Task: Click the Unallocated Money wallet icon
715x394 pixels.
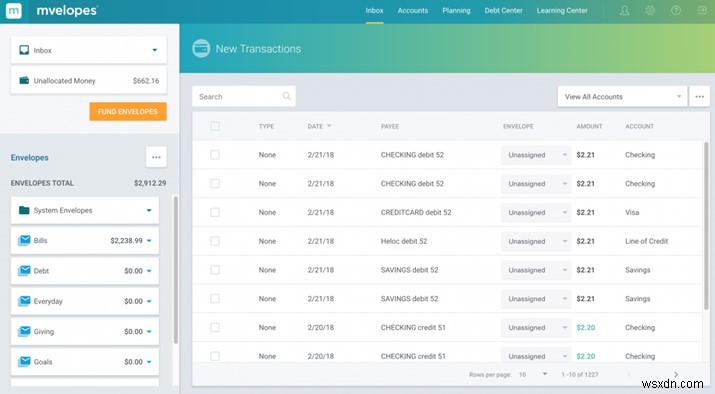Action: click(x=24, y=81)
